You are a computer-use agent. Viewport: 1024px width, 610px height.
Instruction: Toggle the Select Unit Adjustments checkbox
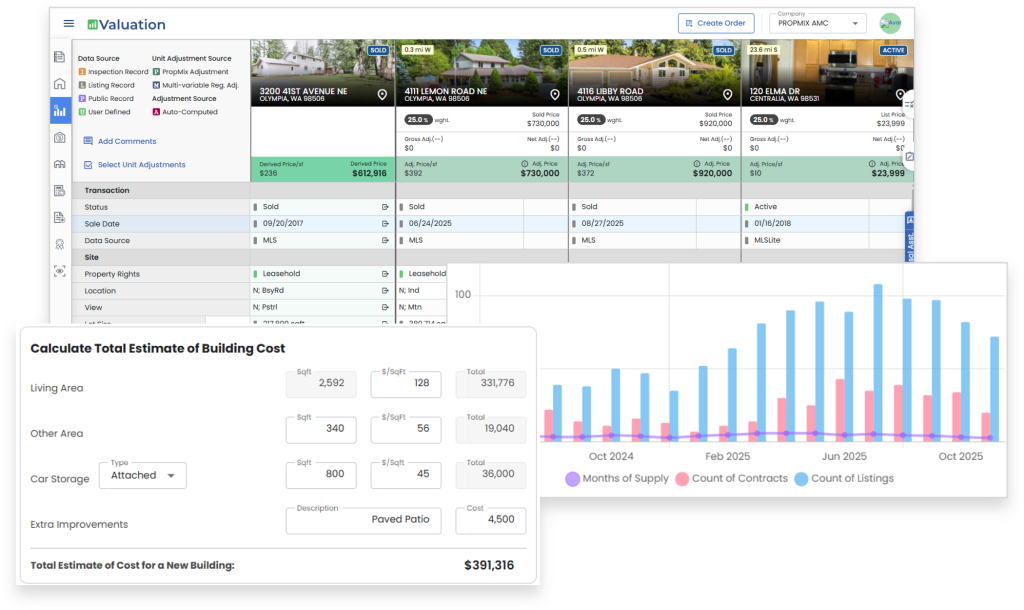pyautogui.click(x=88, y=165)
